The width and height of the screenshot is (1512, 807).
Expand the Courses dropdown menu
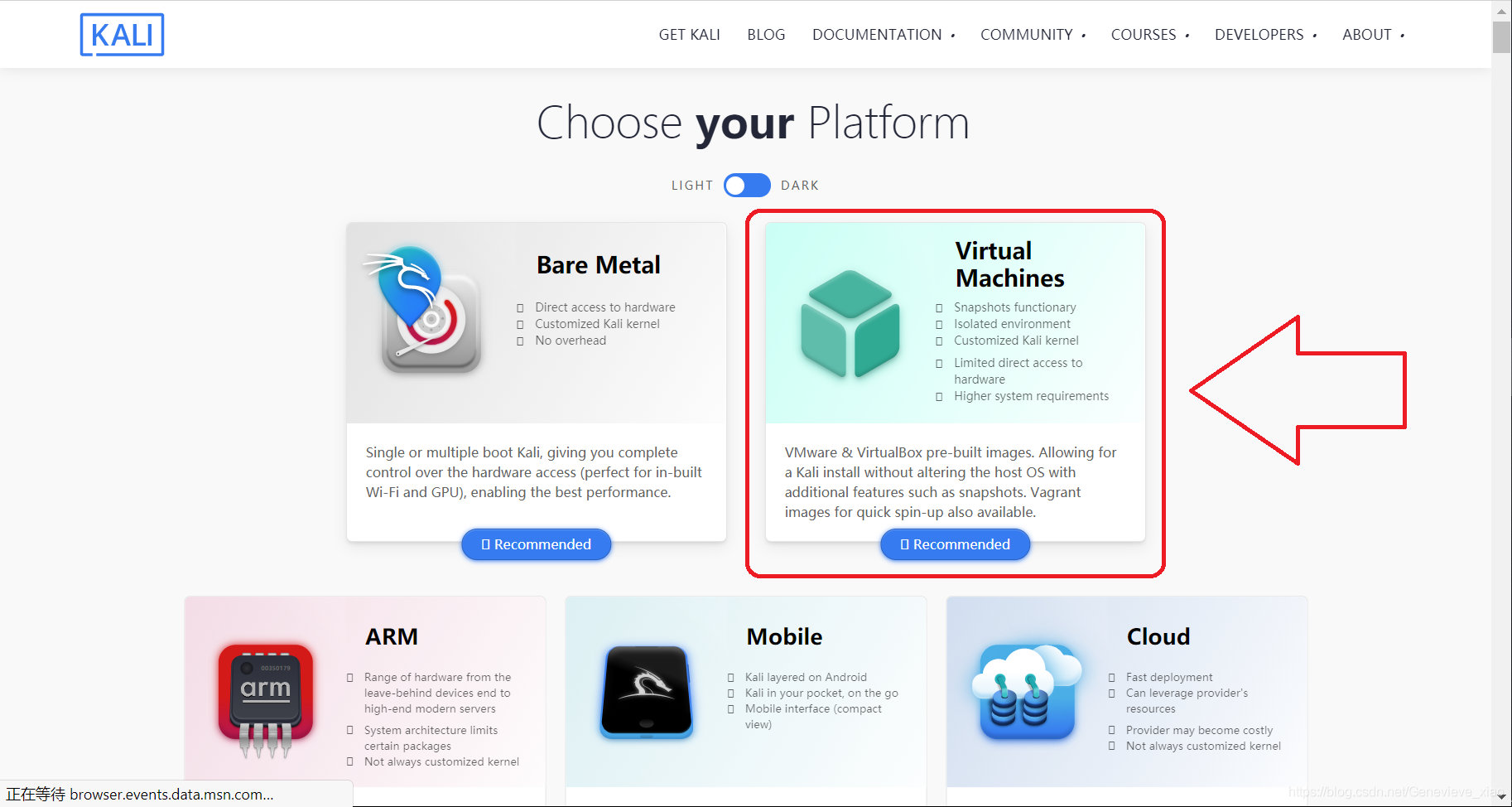coord(1149,35)
